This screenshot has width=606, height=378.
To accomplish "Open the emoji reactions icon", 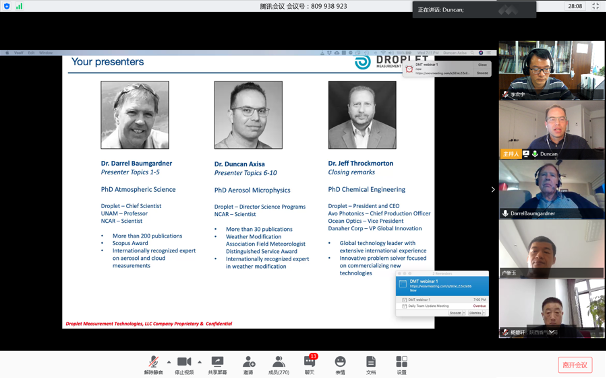I will pyautogui.click(x=340, y=365).
